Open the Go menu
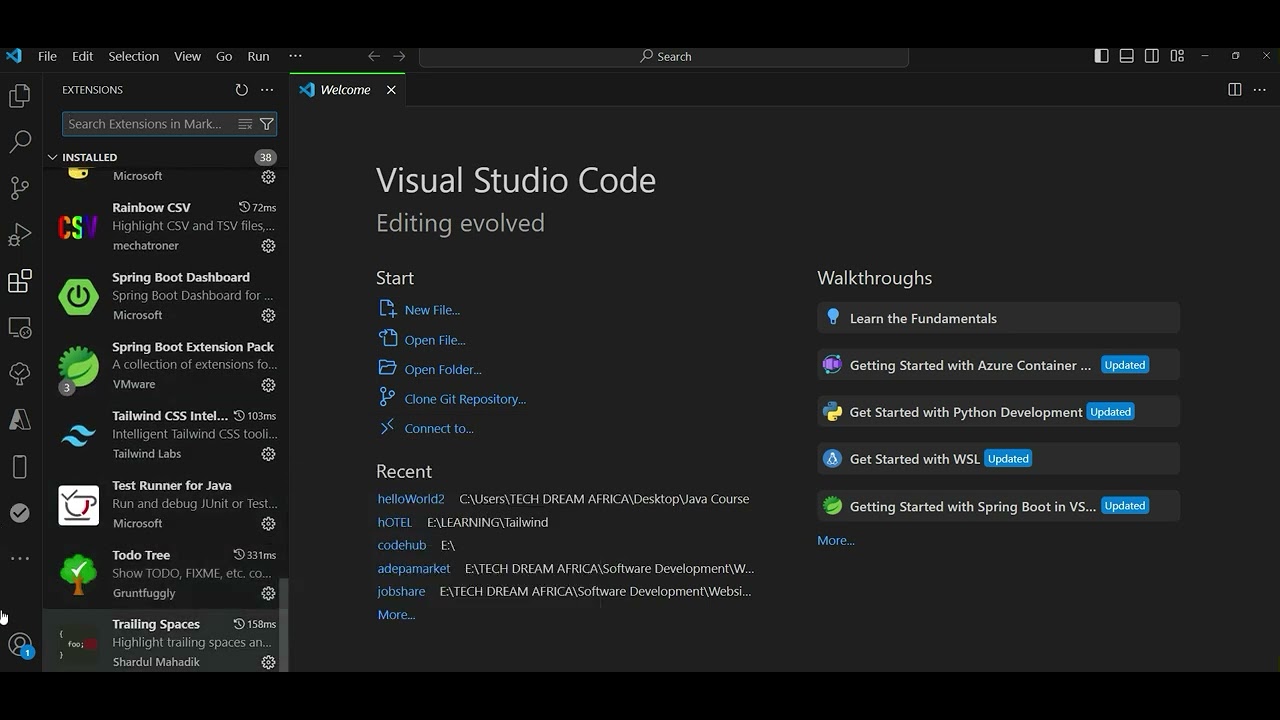Image resolution: width=1280 pixels, height=720 pixels. point(224,57)
